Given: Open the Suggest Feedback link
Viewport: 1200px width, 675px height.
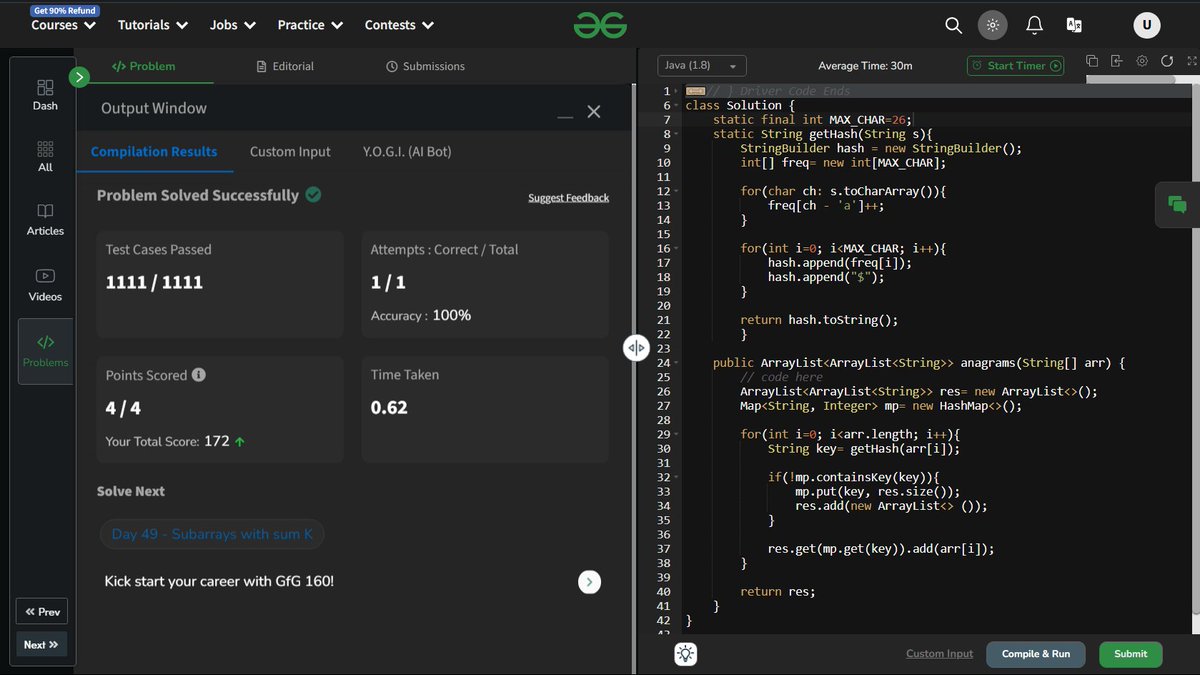Looking at the screenshot, I should (x=568, y=198).
